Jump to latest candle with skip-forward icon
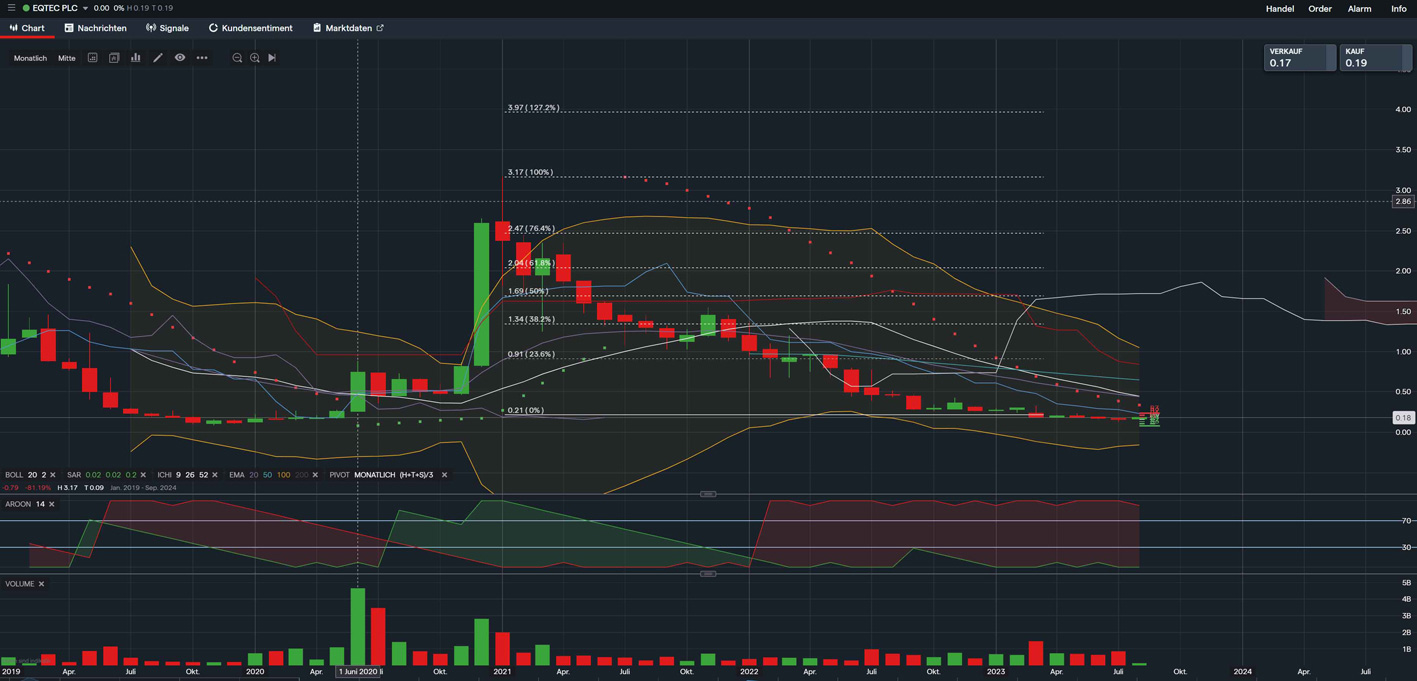 tap(272, 58)
